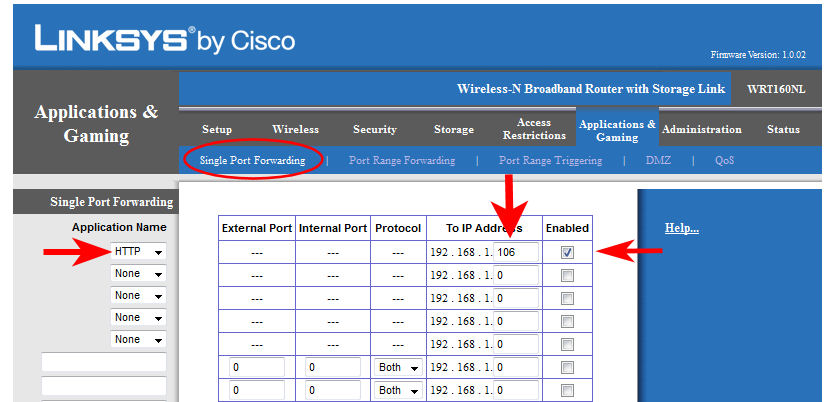This screenshot has height=402, width=827.
Task: Click the Internal Port column header
Action: 333,228
